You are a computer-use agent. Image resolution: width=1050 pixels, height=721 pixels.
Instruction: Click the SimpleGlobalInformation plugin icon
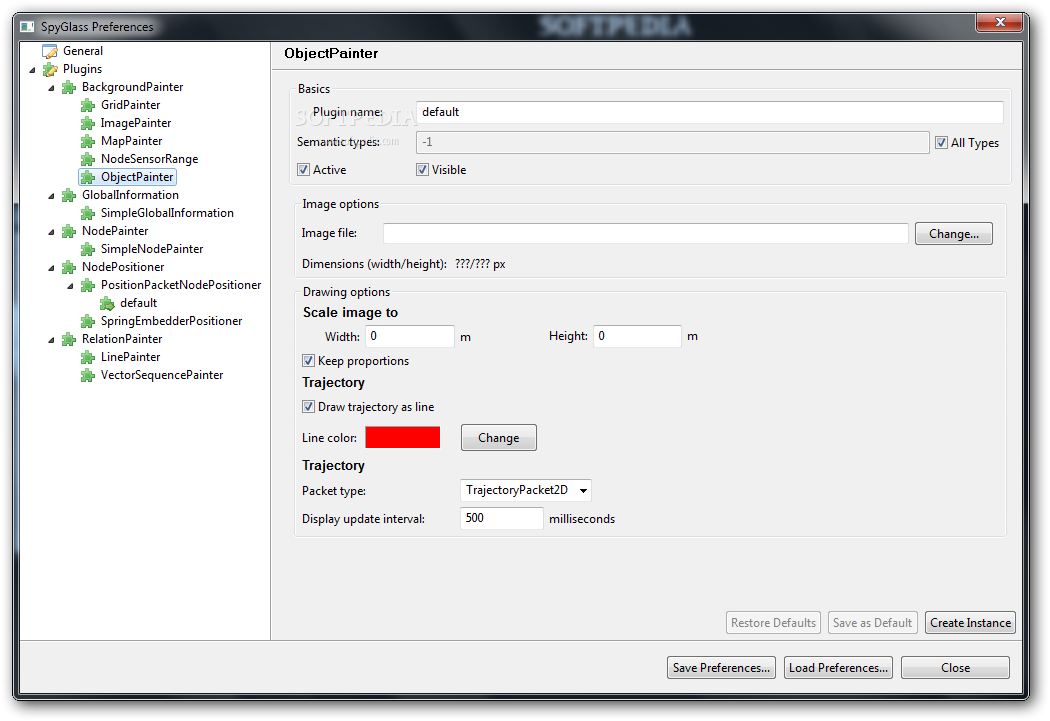pyautogui.click(x=88, y=214)
